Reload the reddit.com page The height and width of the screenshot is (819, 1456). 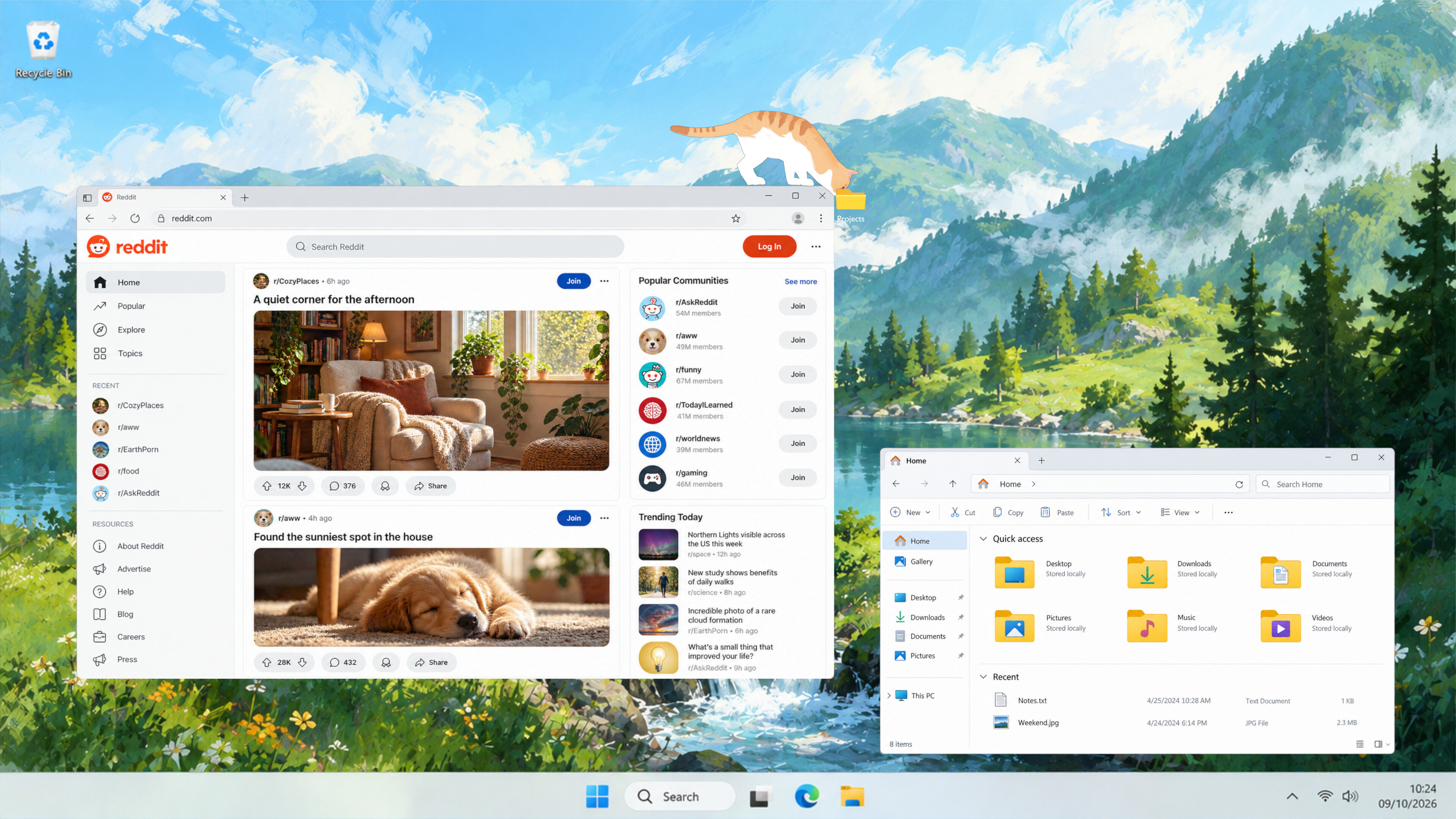coord(135,218)
